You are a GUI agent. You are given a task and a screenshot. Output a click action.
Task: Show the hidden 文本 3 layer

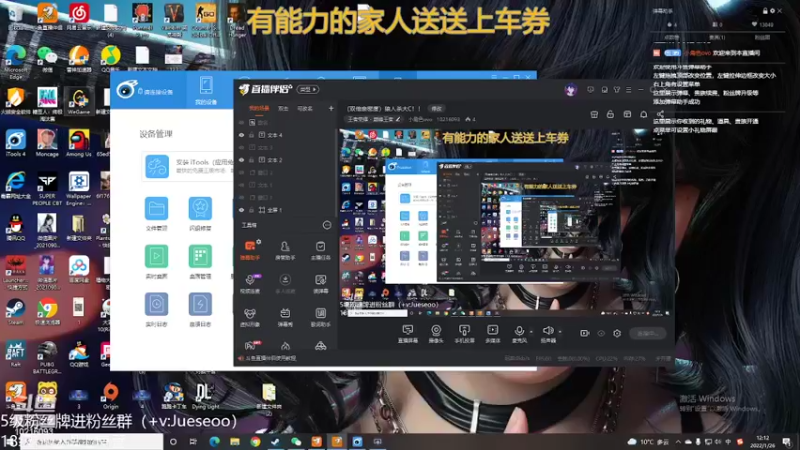[241, 147]
